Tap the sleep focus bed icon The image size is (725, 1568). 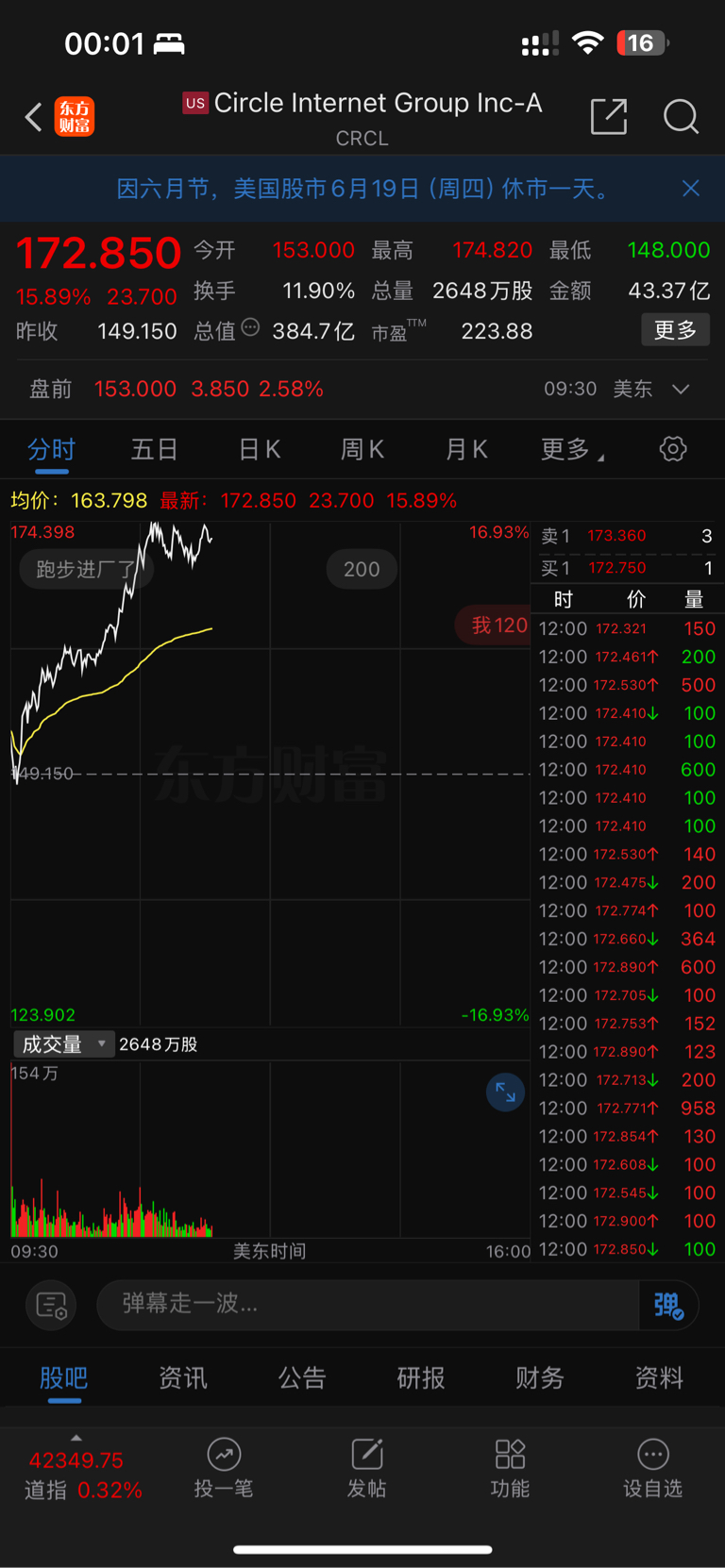(x=170, y=43)
